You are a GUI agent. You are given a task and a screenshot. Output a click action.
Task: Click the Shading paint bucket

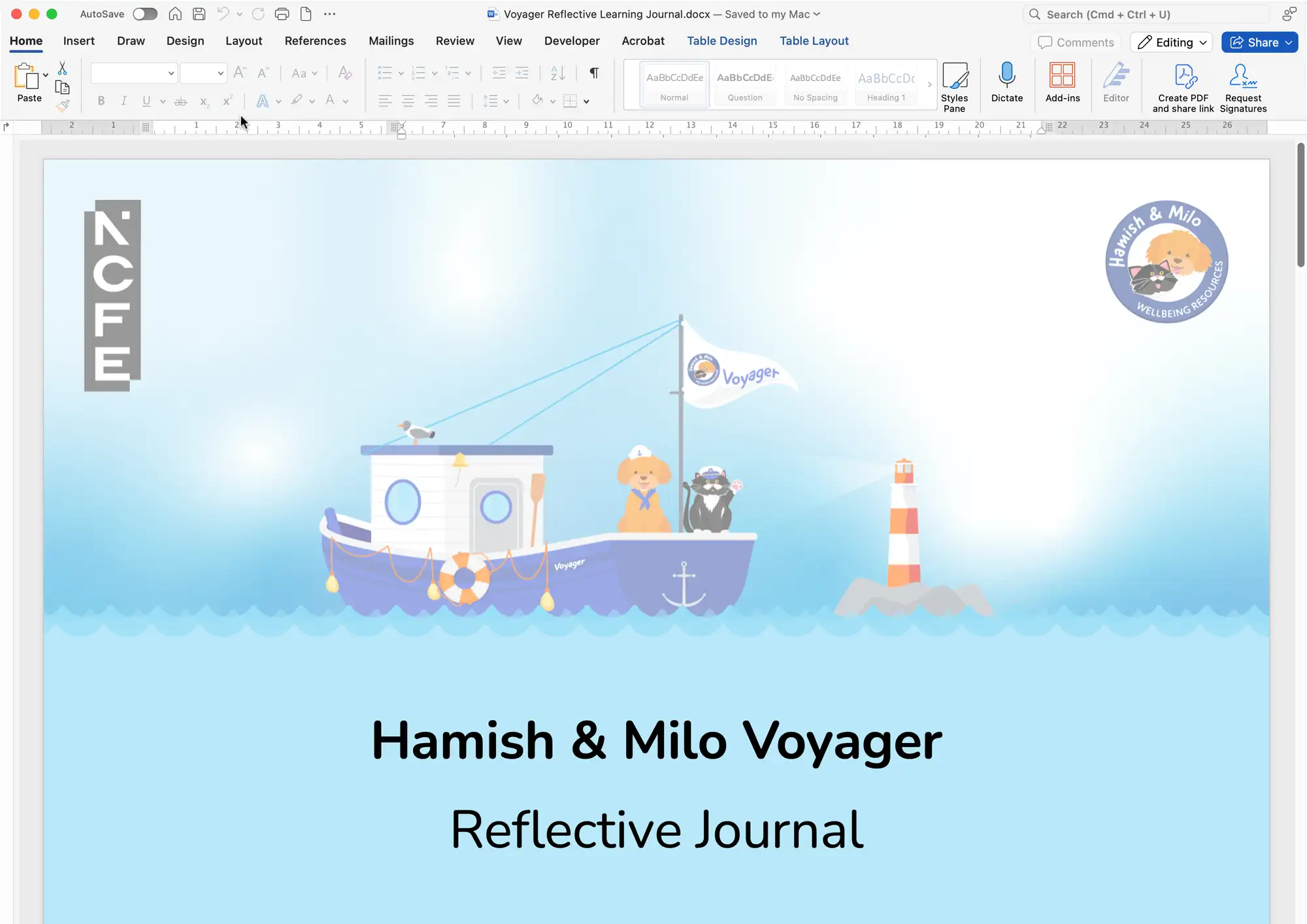tap(537, 100)
